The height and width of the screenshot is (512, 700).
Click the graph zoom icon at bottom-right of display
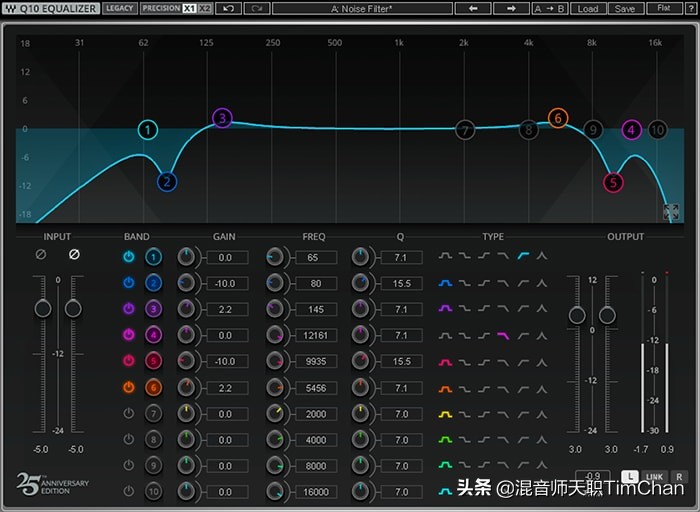click(x=671, y=212)
